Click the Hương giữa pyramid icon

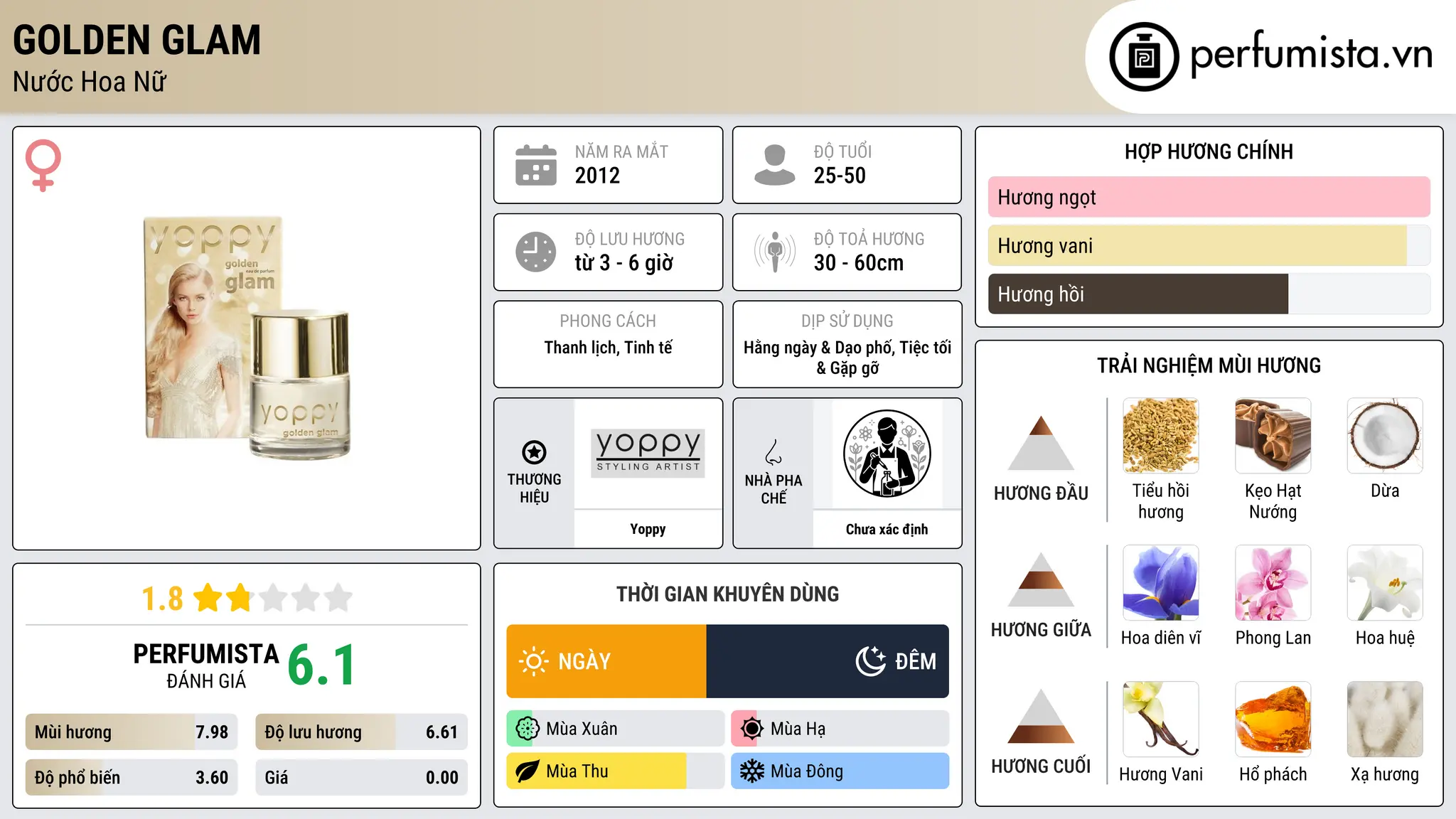click(x=1041, y=579)
